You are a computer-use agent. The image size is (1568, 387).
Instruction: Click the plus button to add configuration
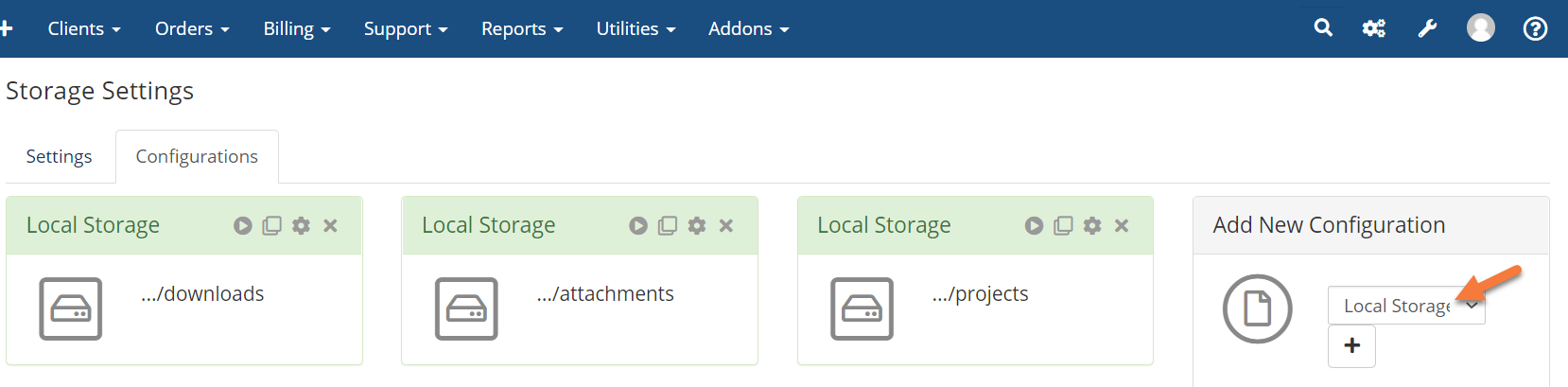pyautogui.click(x=1351, y=346)
